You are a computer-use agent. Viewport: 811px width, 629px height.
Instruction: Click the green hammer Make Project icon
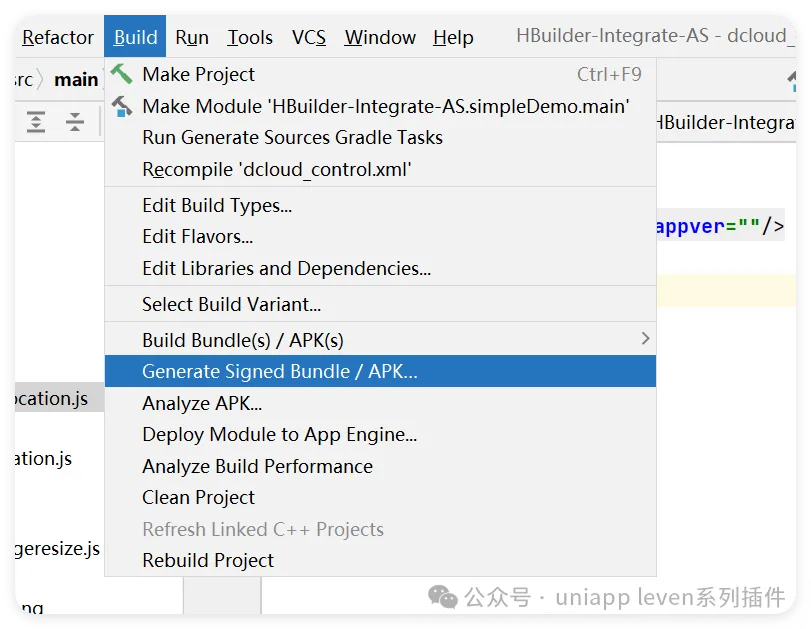(122, 73)
